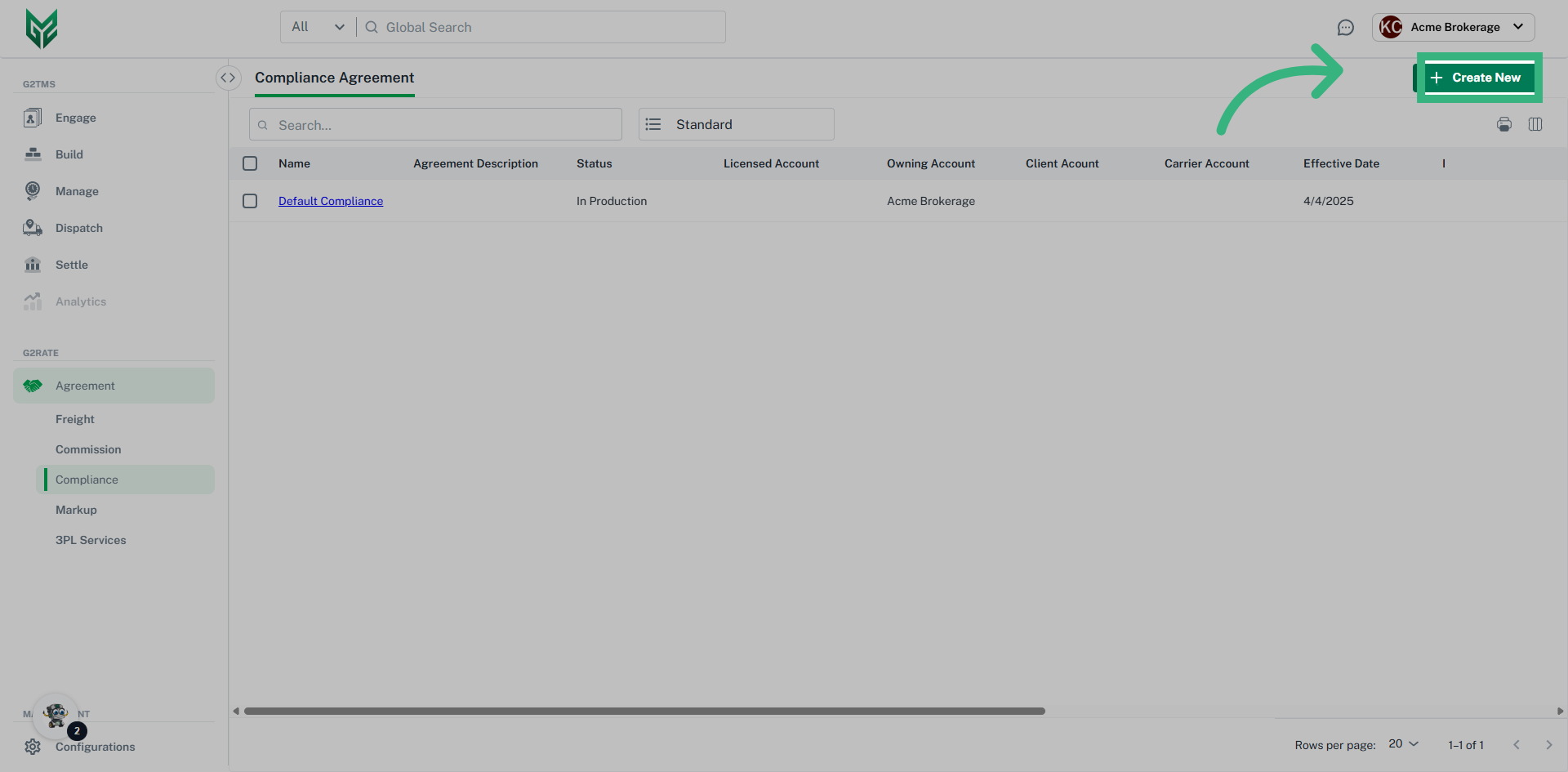The image size is (1568, 772).
Task: Open the Standard view selector
Action: click(x=736, y=124)
